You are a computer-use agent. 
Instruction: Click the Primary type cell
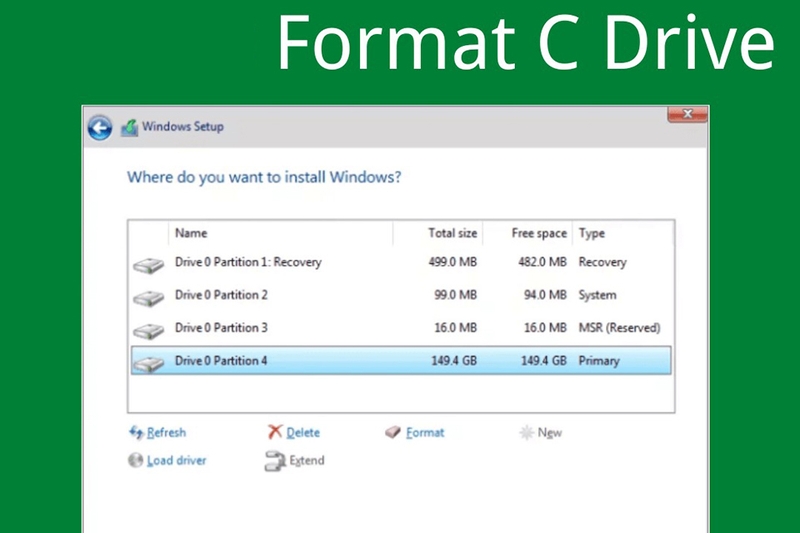tap(599, 361)
